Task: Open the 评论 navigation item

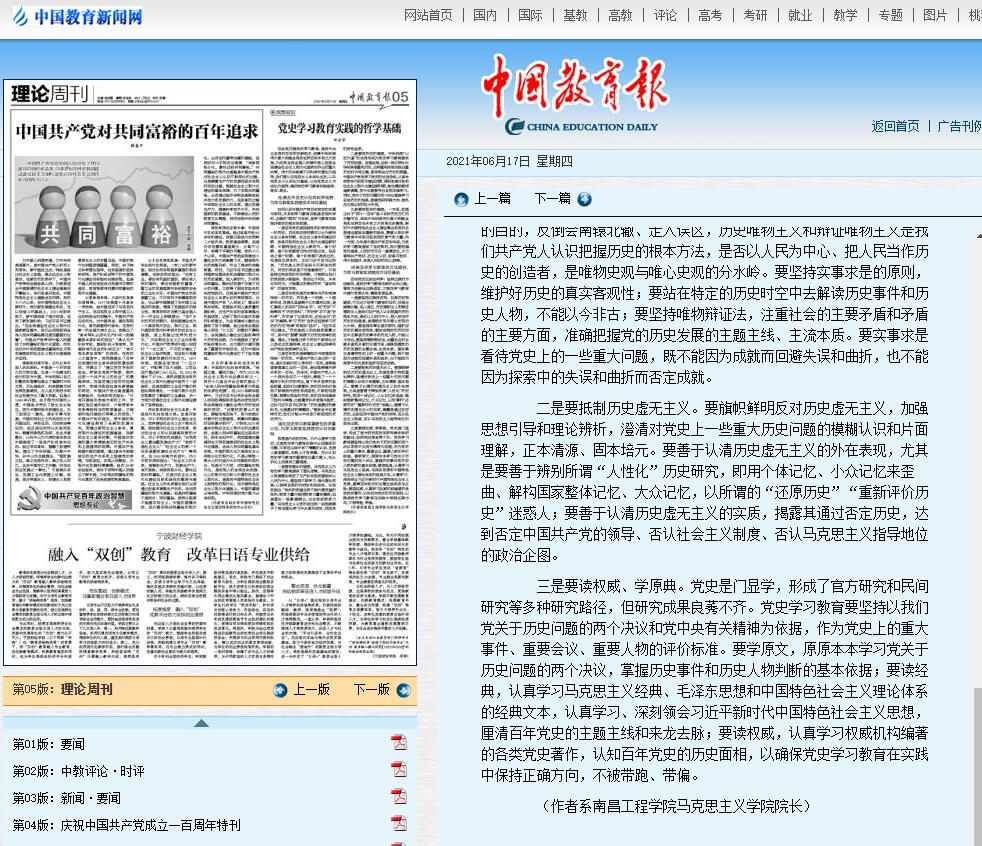Action: [x=666, y=15]
